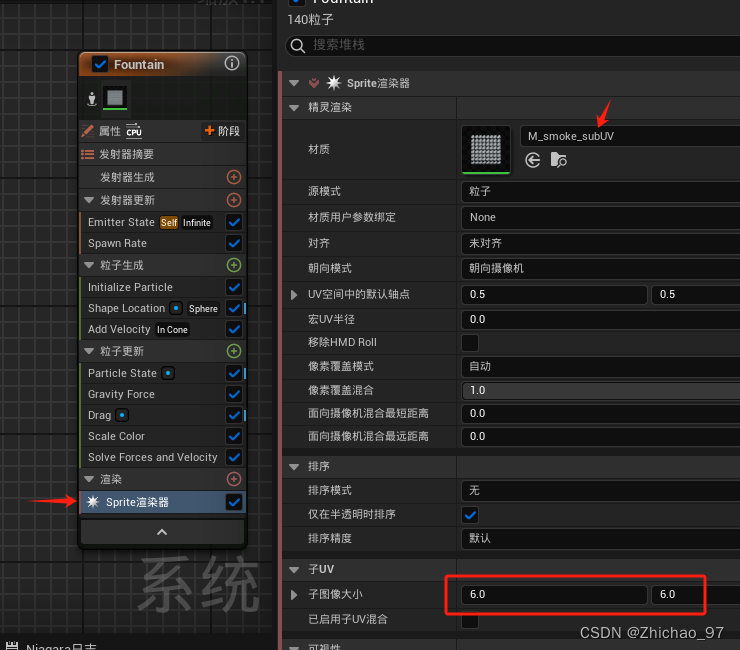Toggle the Sprite渲染器 enabled checkbox
This screenshot has height=650, width=740.
pyautogui.click(x=234, y=502)
